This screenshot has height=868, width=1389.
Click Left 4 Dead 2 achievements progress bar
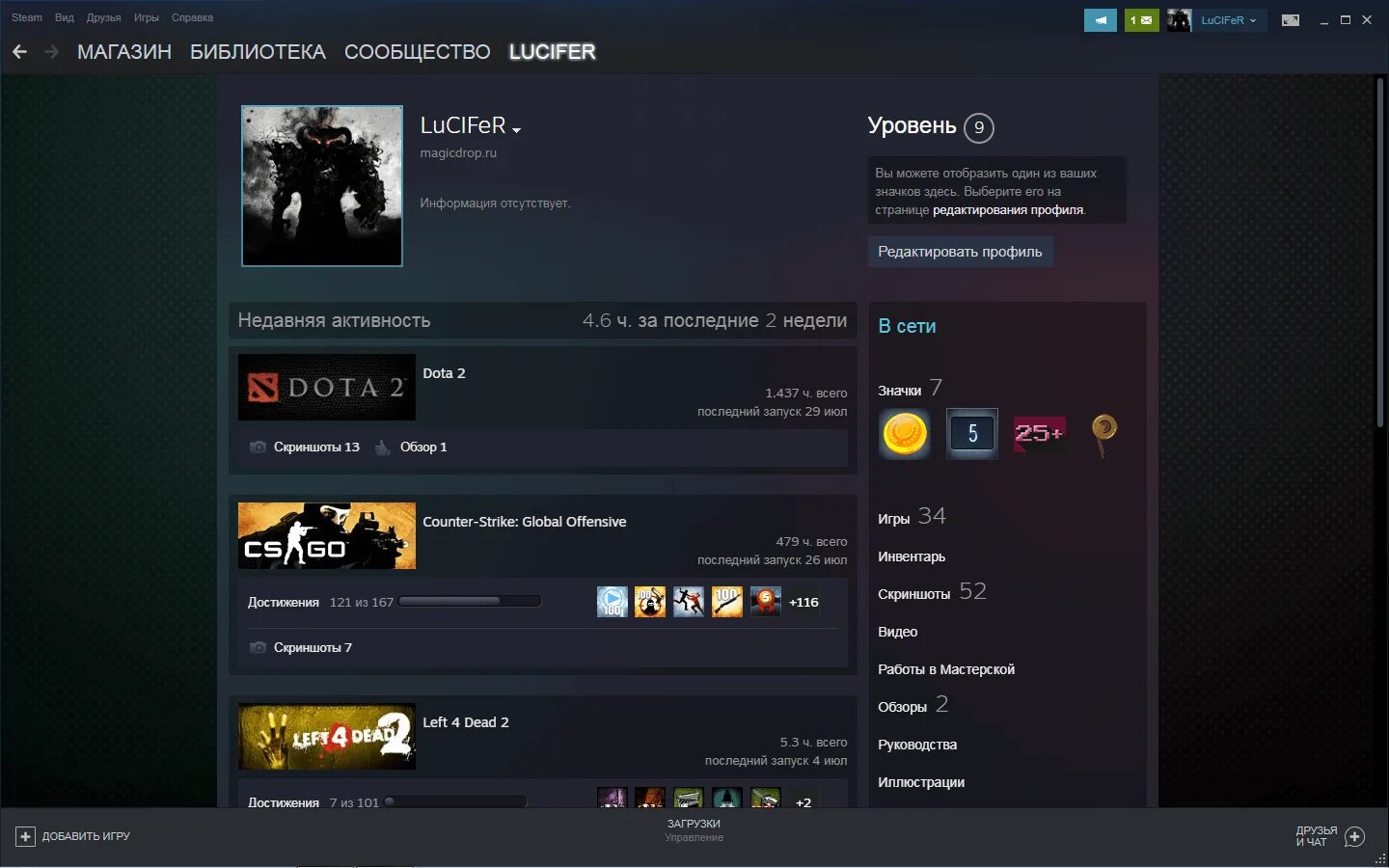(455, 801)
